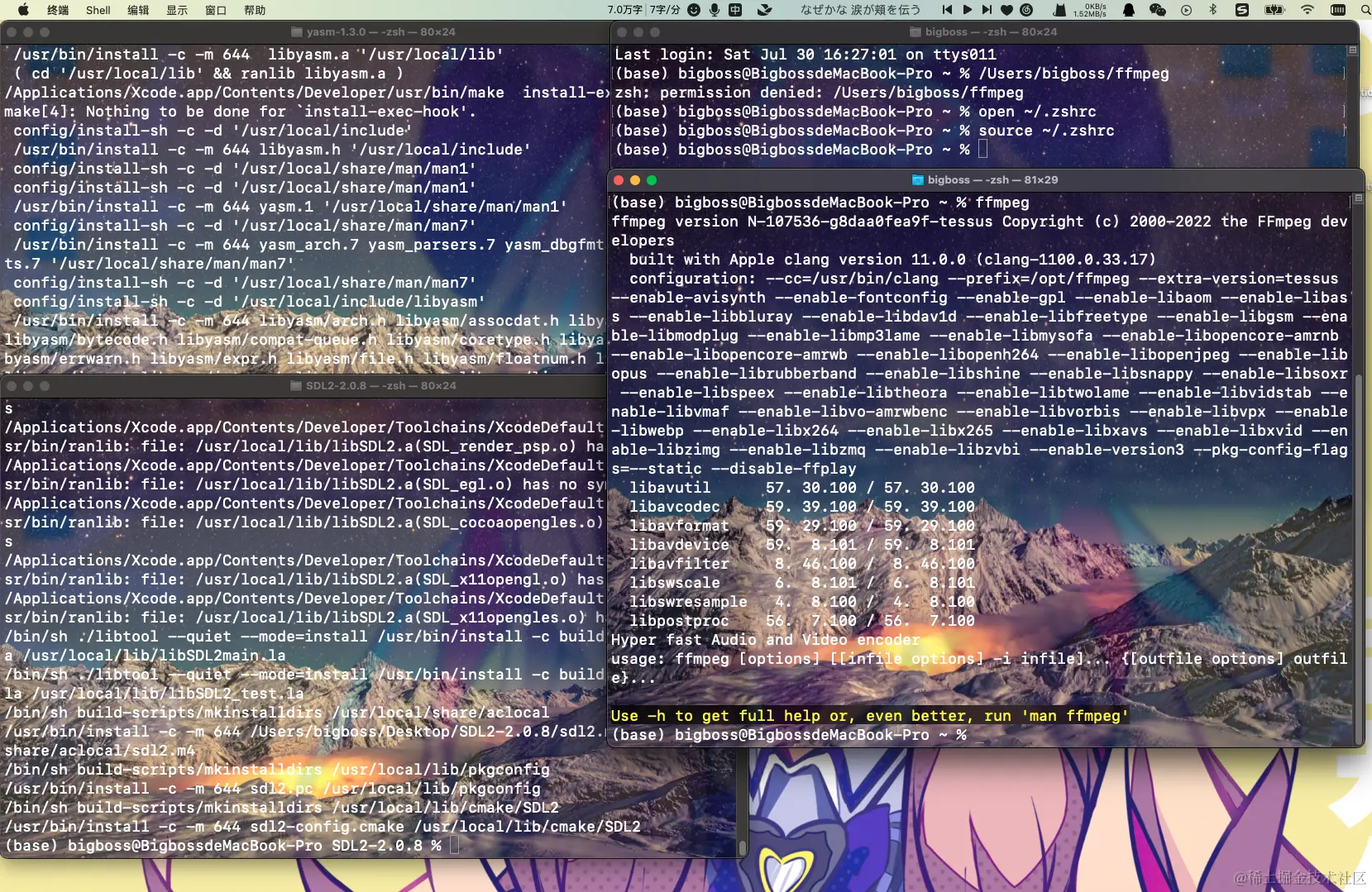Skip to the previous track
This screenshot has height=892, width=1372.
point(948,10)
